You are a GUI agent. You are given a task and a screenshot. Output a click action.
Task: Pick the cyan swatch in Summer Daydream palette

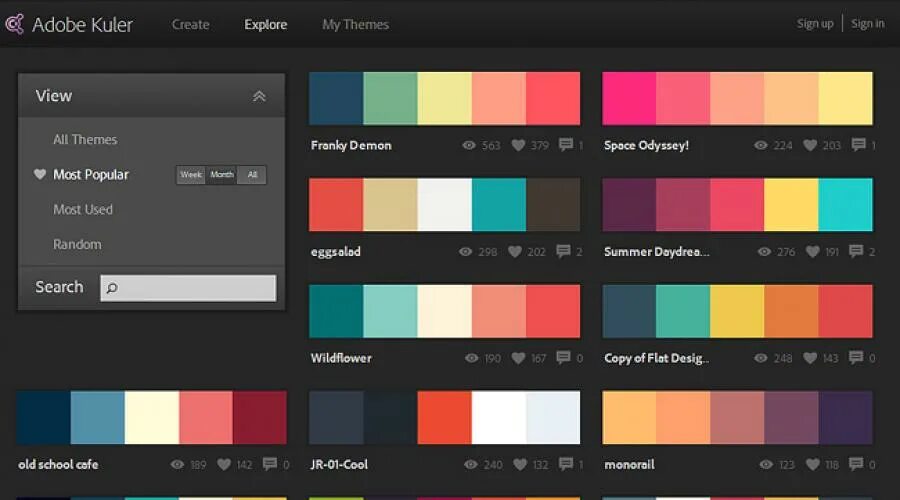point(845,204)
